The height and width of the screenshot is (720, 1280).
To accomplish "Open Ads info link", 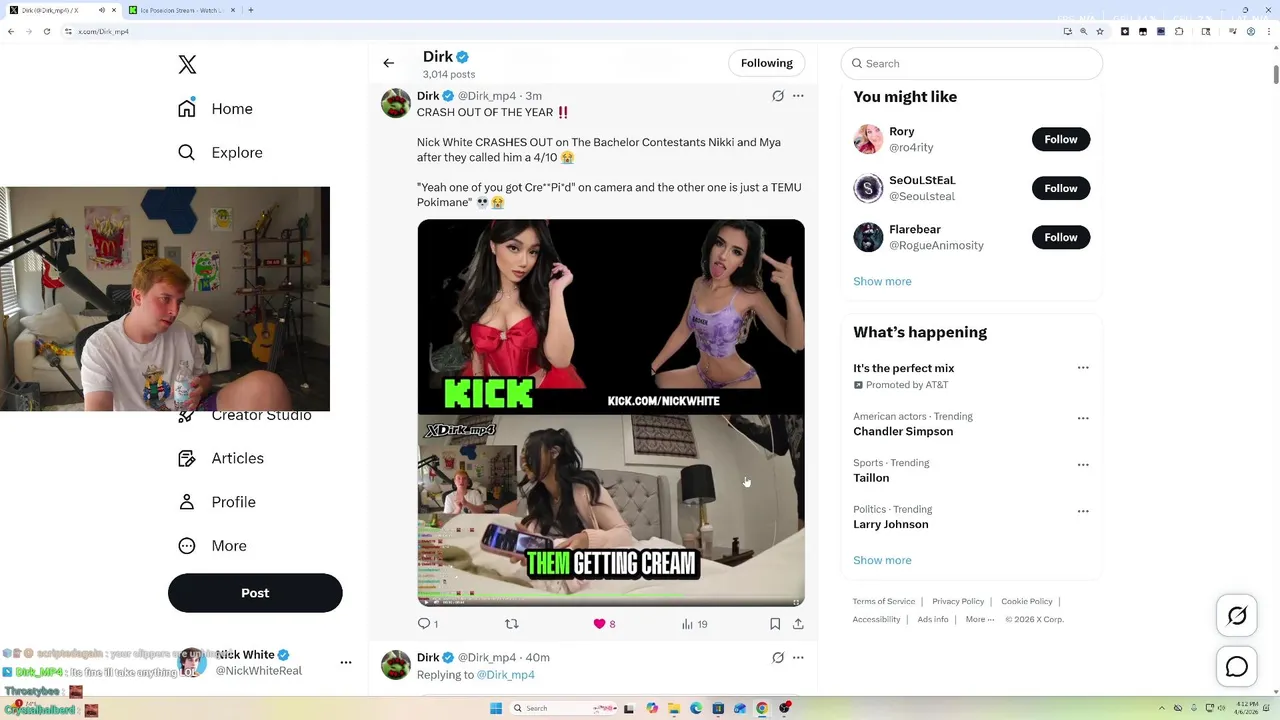I will tap(933, 620).
